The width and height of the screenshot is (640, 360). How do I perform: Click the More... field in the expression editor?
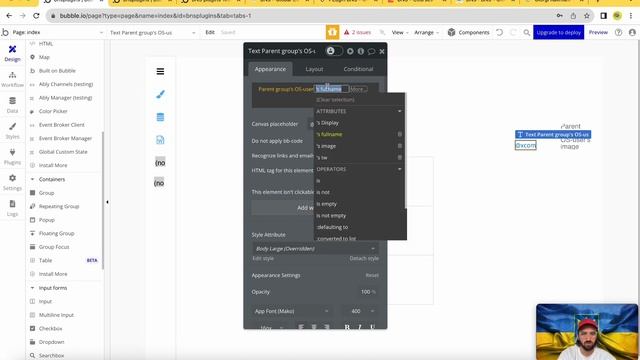coord(358,89)
